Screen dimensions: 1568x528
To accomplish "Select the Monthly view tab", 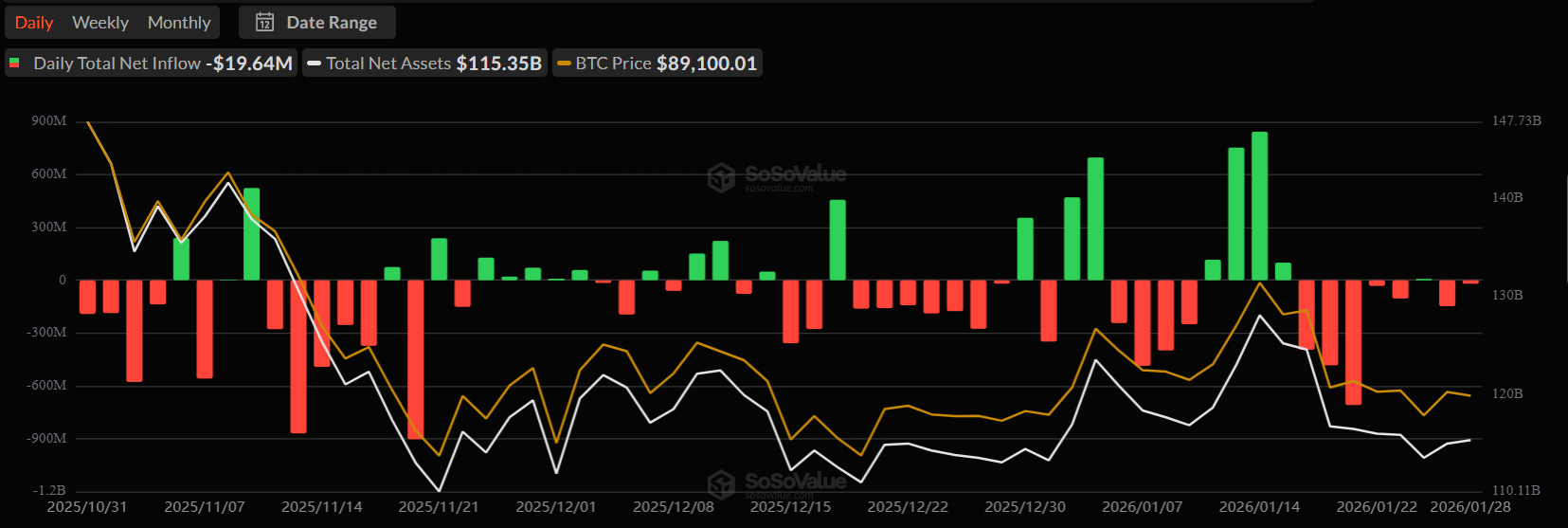I will click(x=179, y=22).
